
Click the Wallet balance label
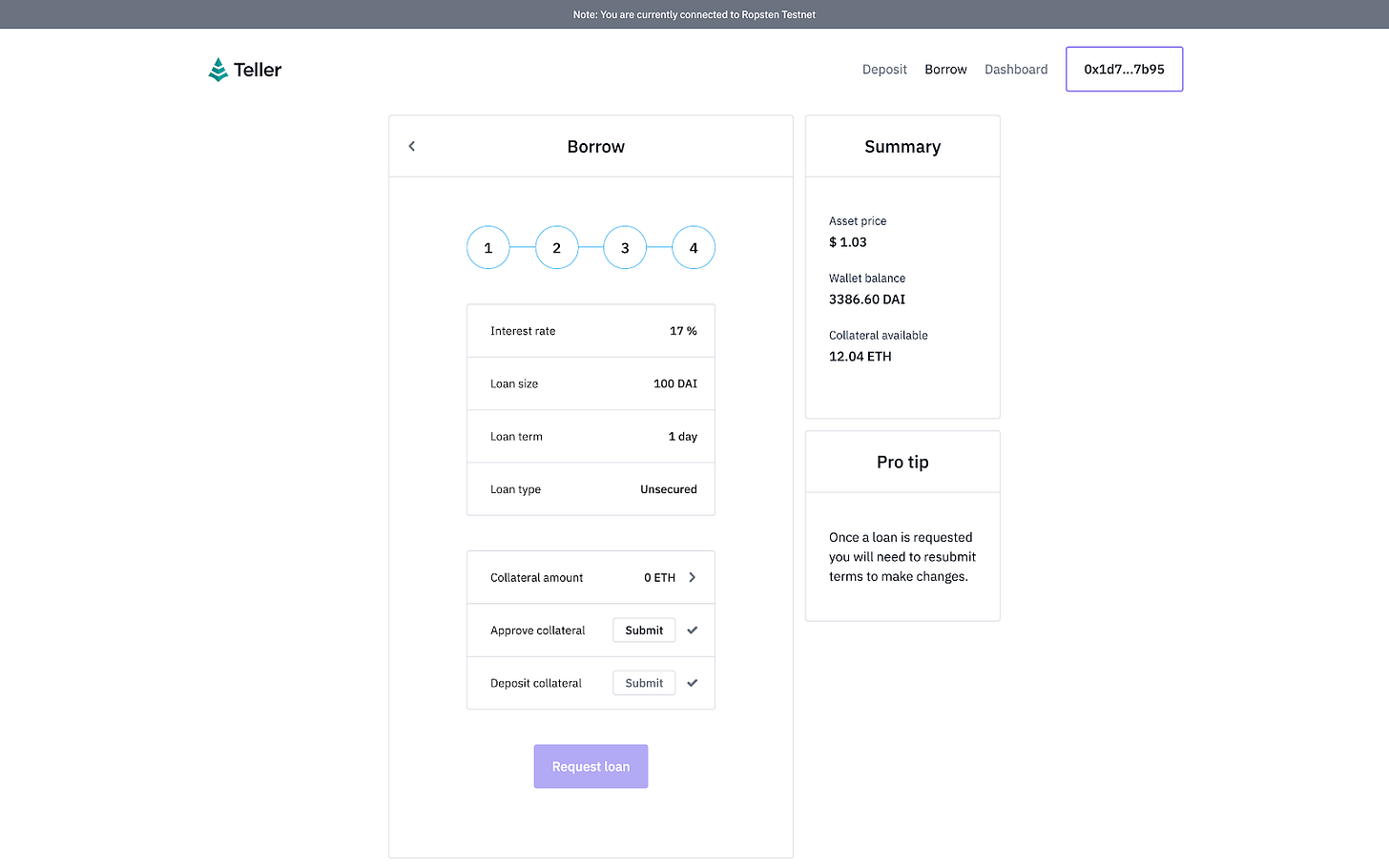pos(867,279)
